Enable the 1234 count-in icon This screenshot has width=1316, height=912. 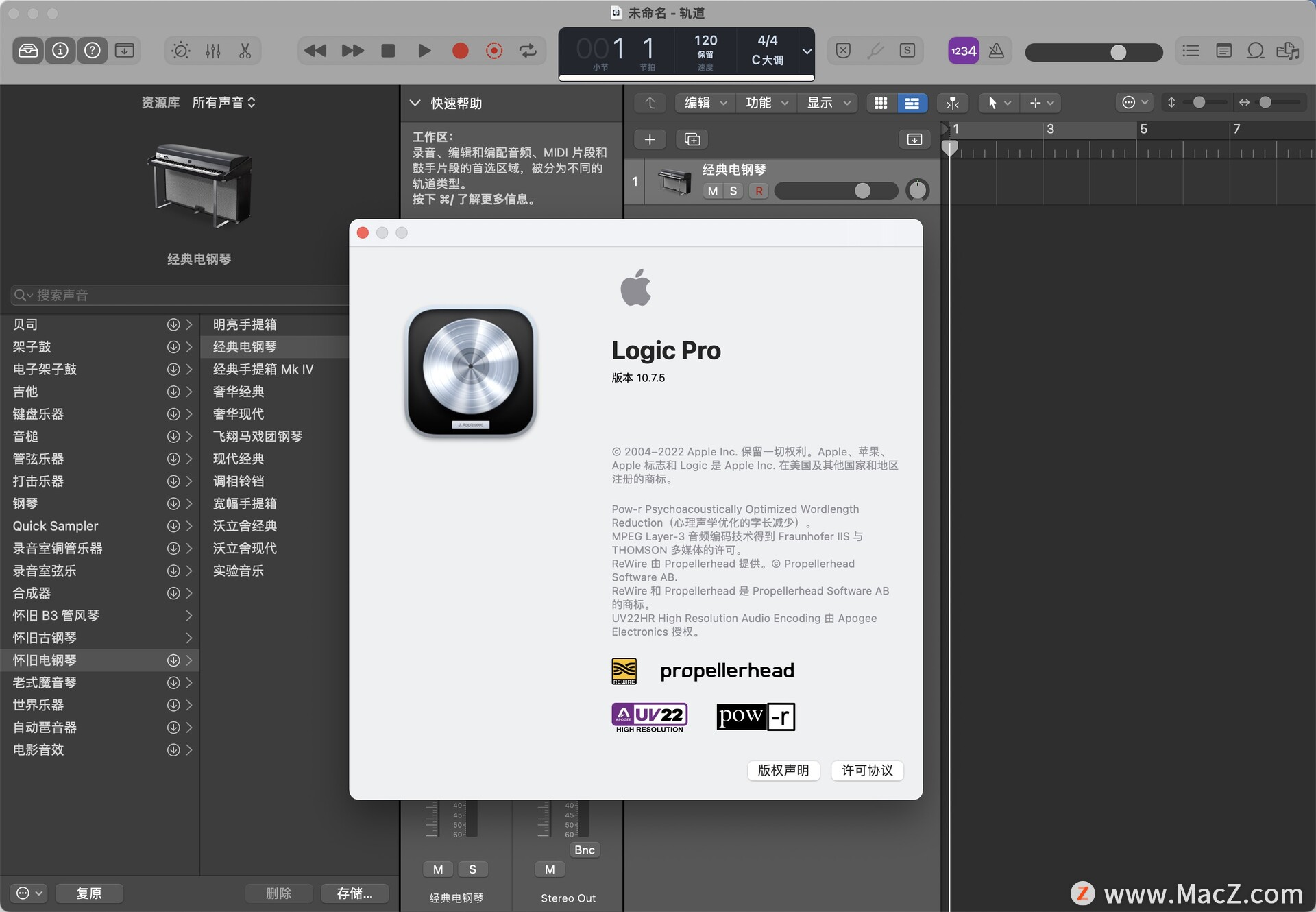[963, 50]
